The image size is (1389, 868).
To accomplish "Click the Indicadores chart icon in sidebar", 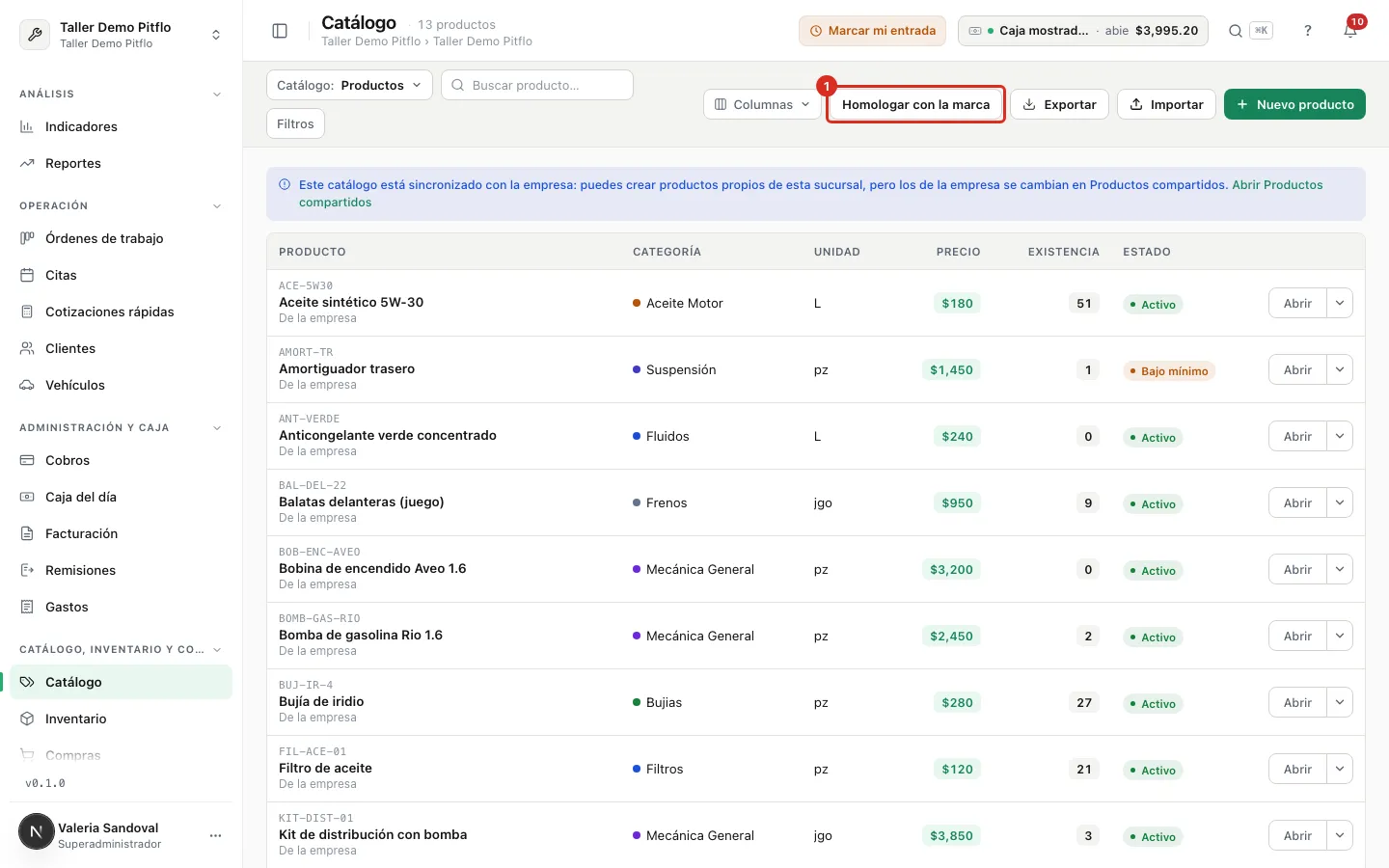I will pyautogui.click(x=27, y=126).
